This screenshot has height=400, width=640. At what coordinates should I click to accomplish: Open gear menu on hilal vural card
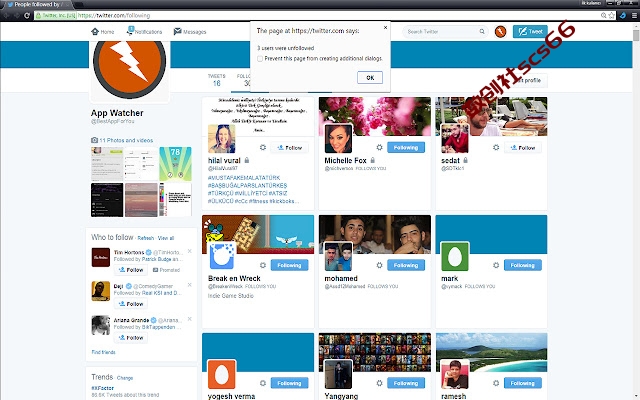click(x=263, y=147)
